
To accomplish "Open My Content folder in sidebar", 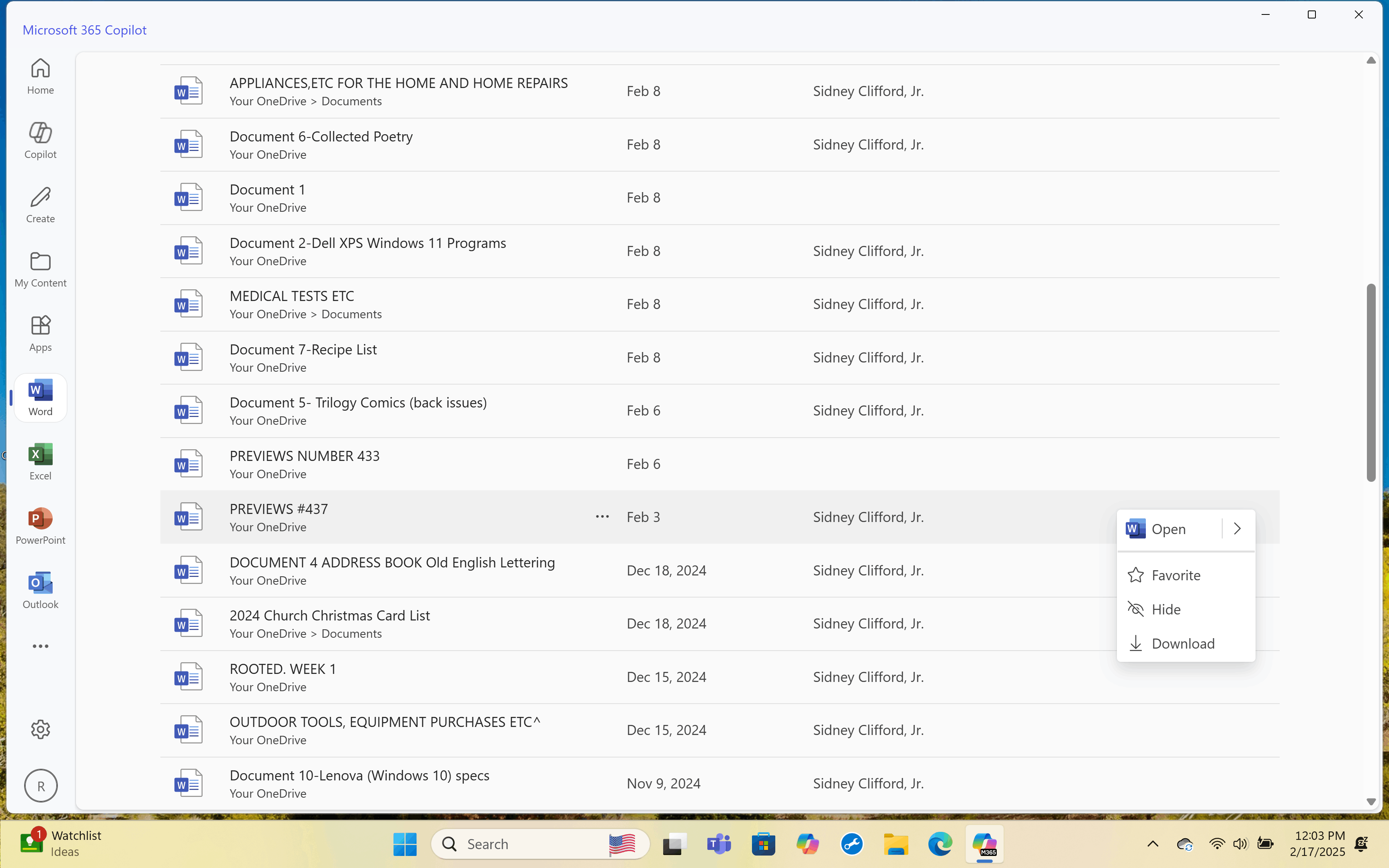I will [x=40, y=269].
